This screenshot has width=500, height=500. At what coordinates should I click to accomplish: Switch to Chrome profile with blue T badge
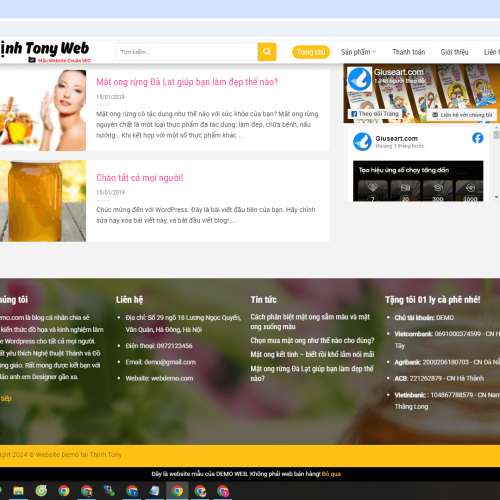pos(132,491)
